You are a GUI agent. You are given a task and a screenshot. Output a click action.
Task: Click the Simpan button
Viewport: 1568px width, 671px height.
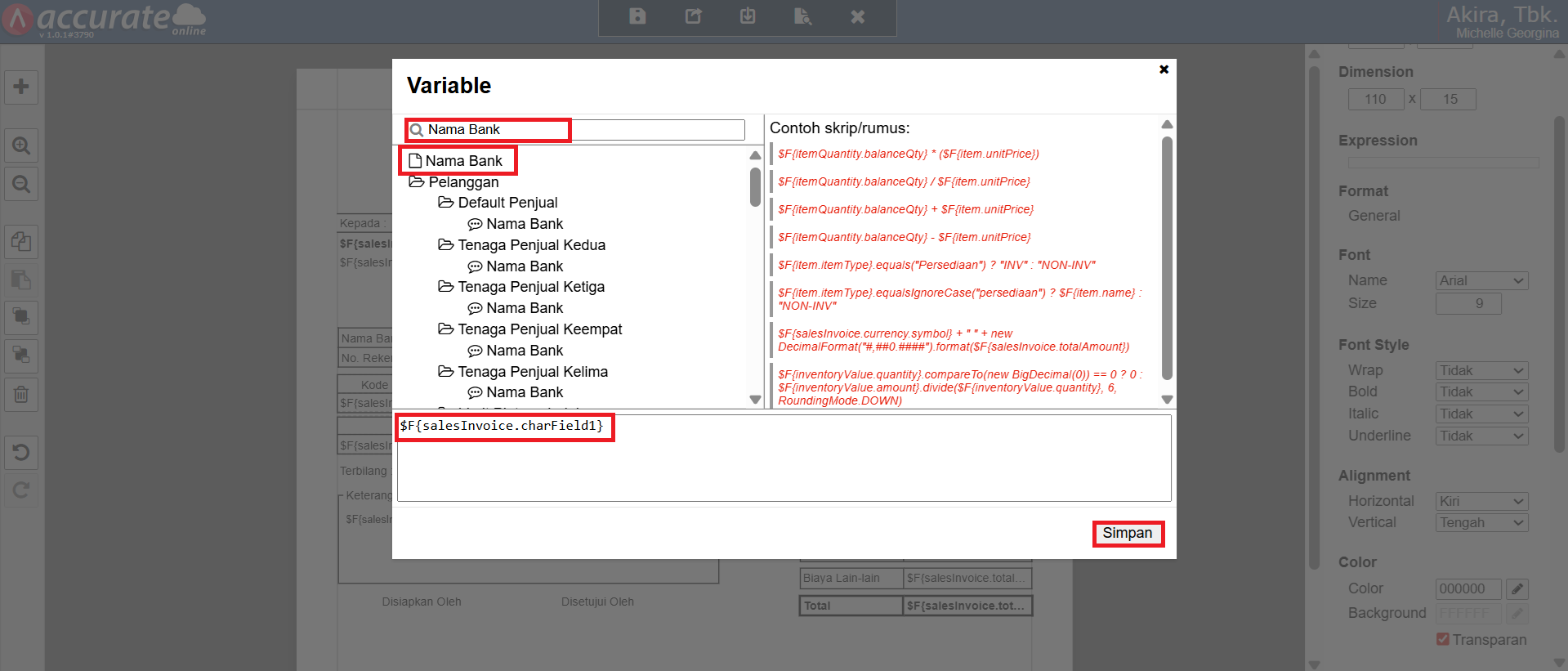1127,533
